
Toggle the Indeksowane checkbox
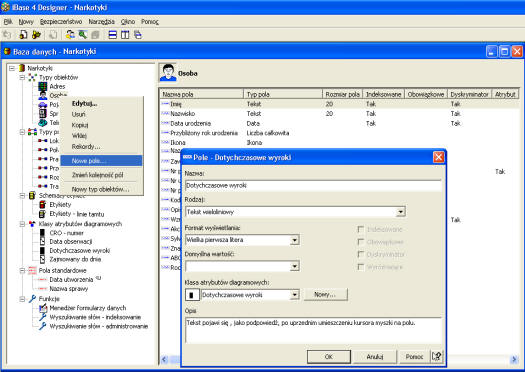tap(361, 229)
